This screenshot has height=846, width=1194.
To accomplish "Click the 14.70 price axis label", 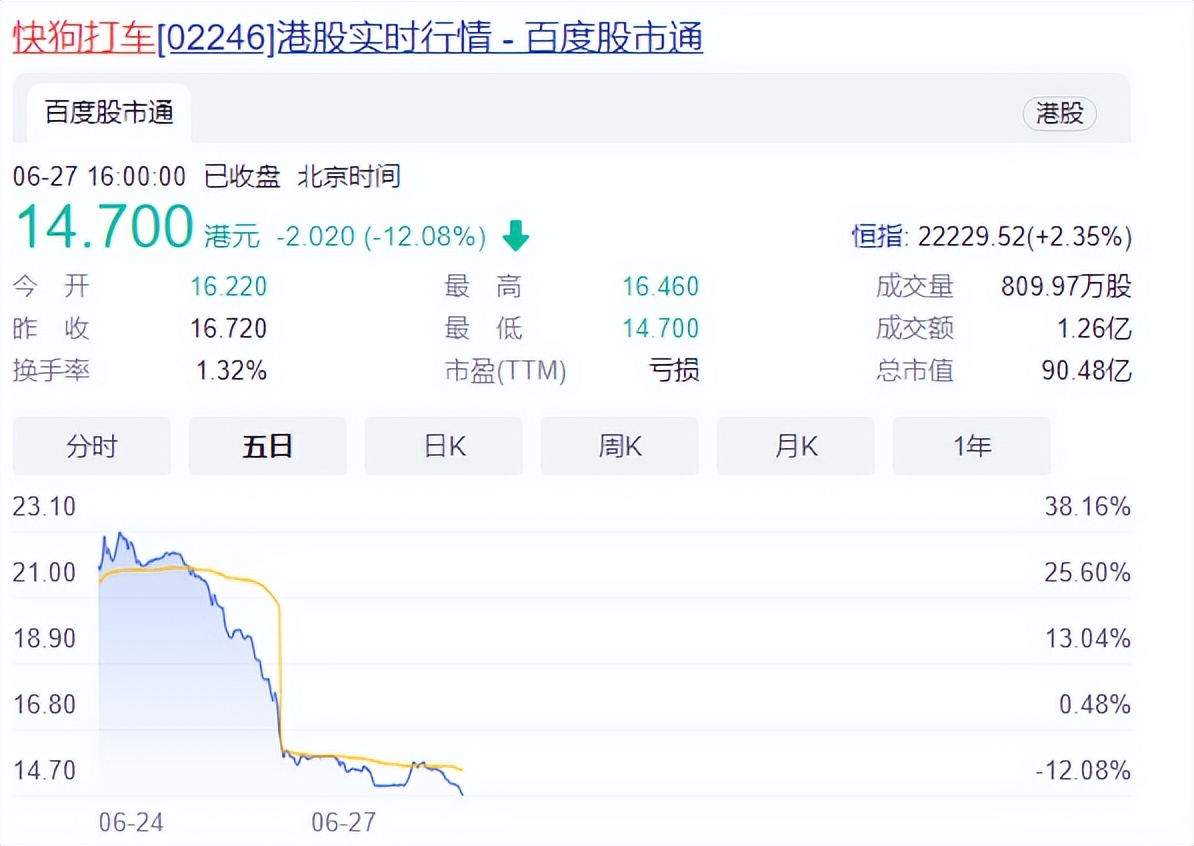I will point(44,771).
